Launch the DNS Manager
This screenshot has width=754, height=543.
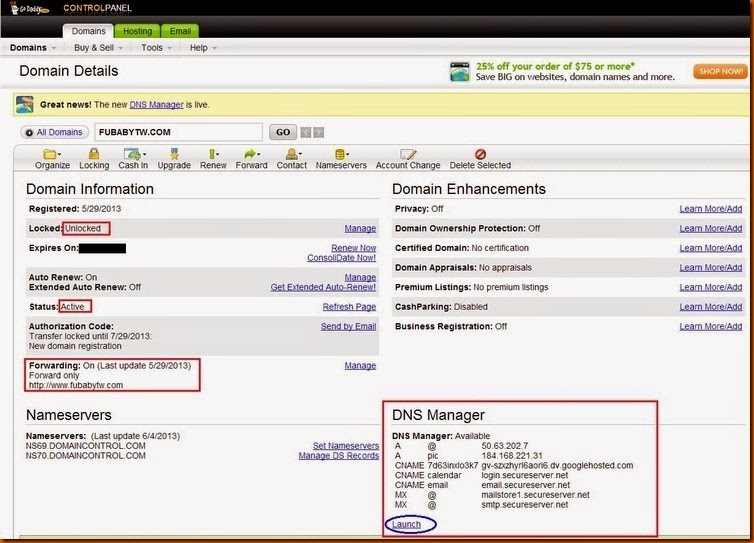tap(406, 524)
